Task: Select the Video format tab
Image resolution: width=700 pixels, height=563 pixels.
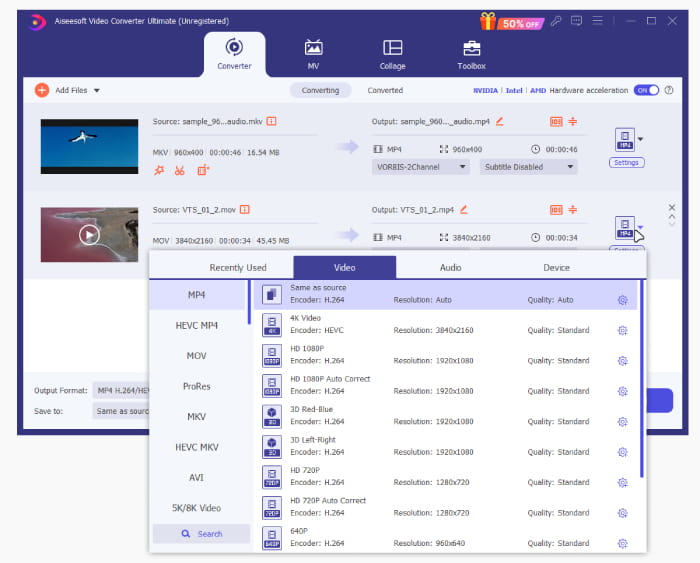Action: [x=345, y=267]
